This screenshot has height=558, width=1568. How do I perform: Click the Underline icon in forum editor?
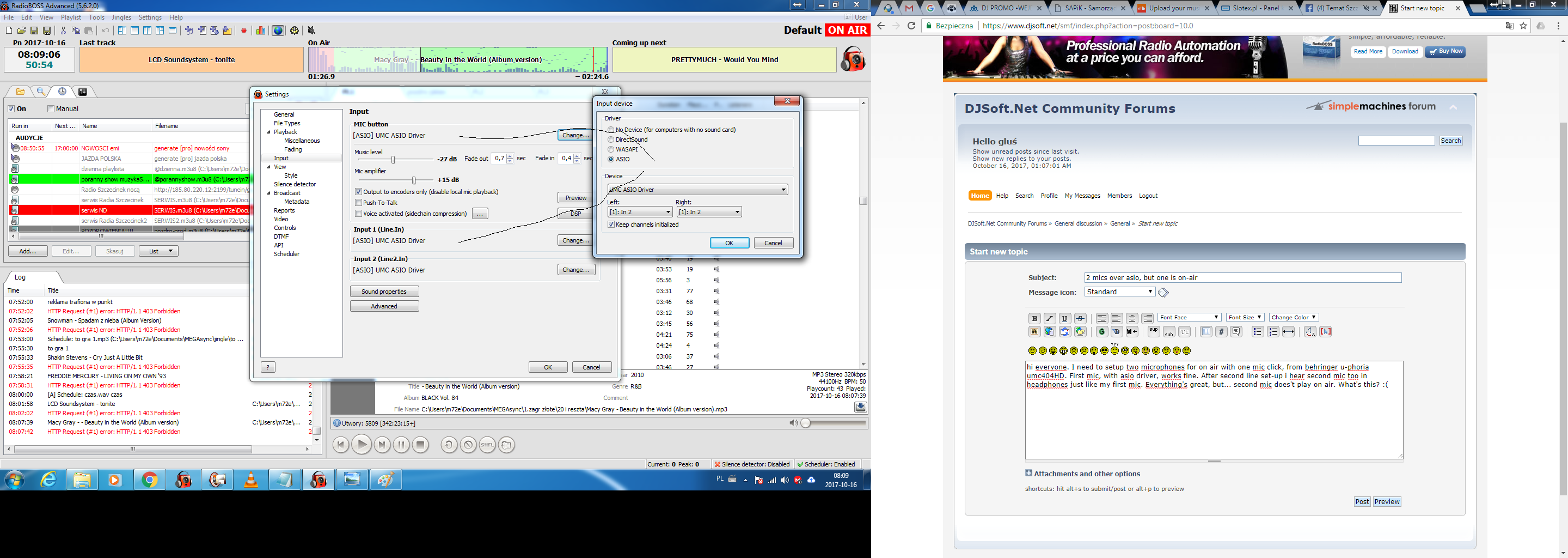tap(1064, 318)
